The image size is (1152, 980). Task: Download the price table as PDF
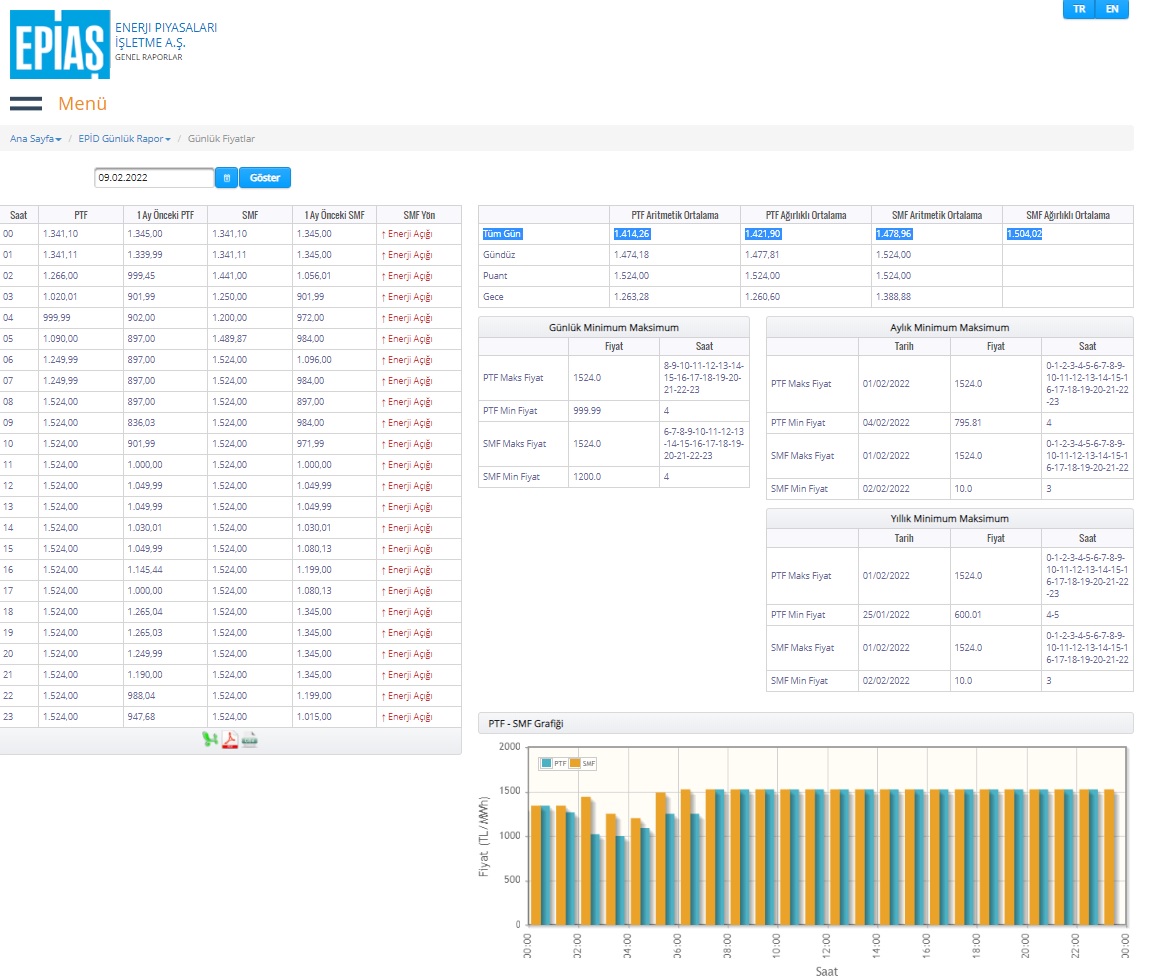tap(230, 740)
